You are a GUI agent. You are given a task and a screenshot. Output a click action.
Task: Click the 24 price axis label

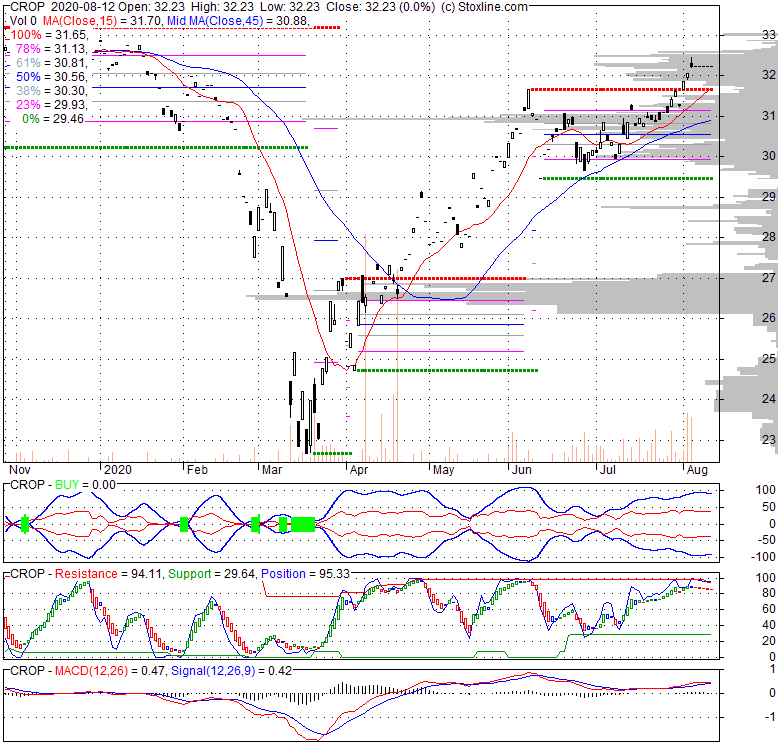pos(769,399)
